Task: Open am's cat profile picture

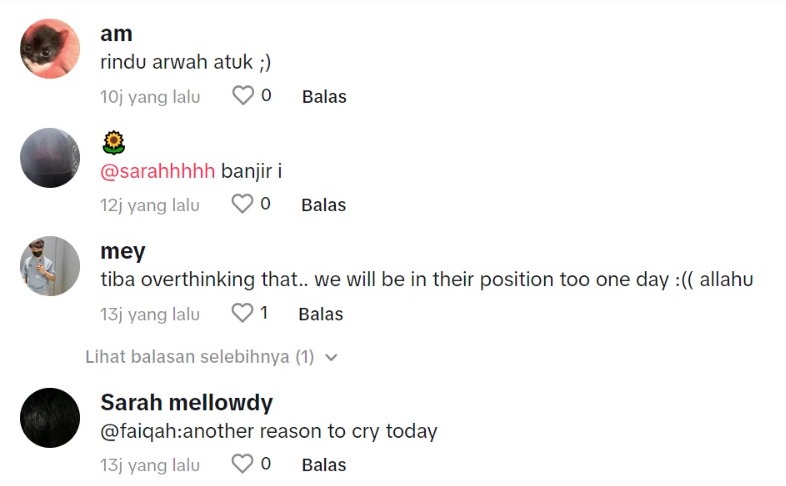Action: [50, 49]
